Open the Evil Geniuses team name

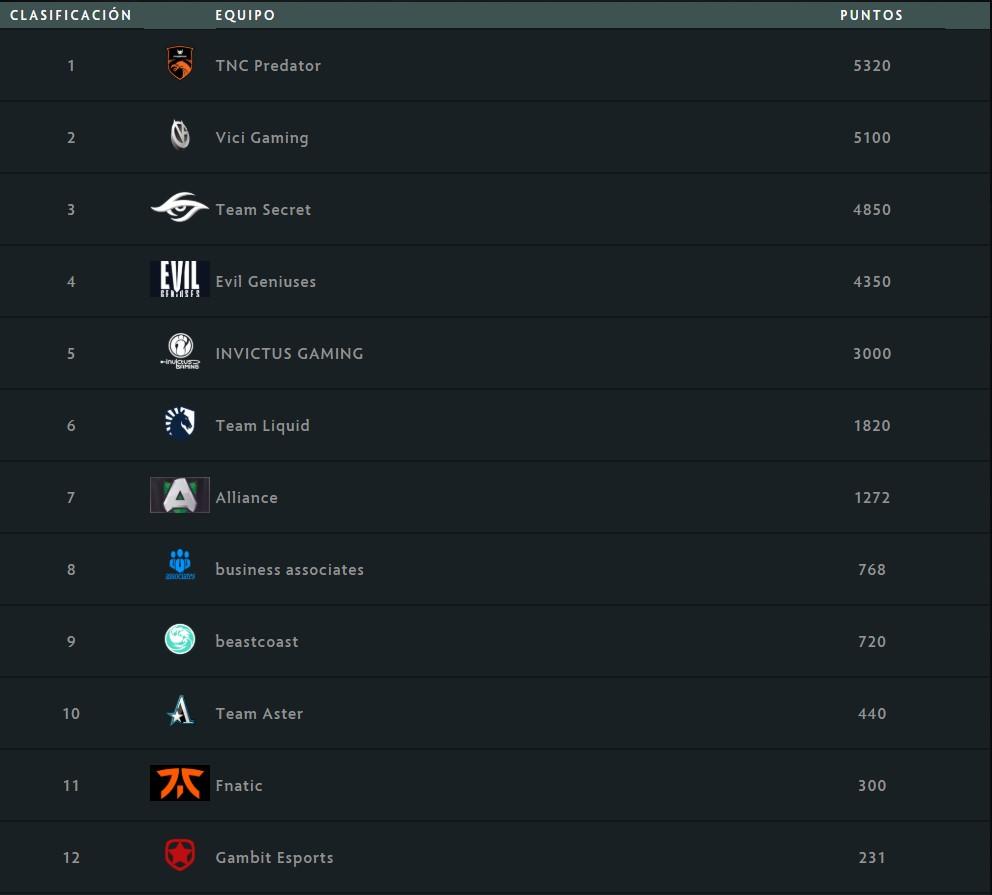tap(266, 281)
